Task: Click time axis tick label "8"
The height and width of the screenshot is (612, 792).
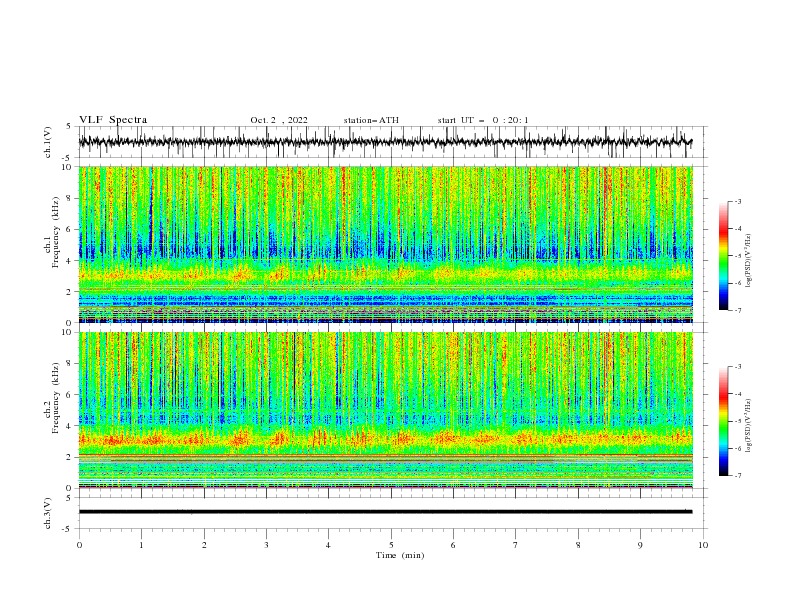Action: [578, 545]
